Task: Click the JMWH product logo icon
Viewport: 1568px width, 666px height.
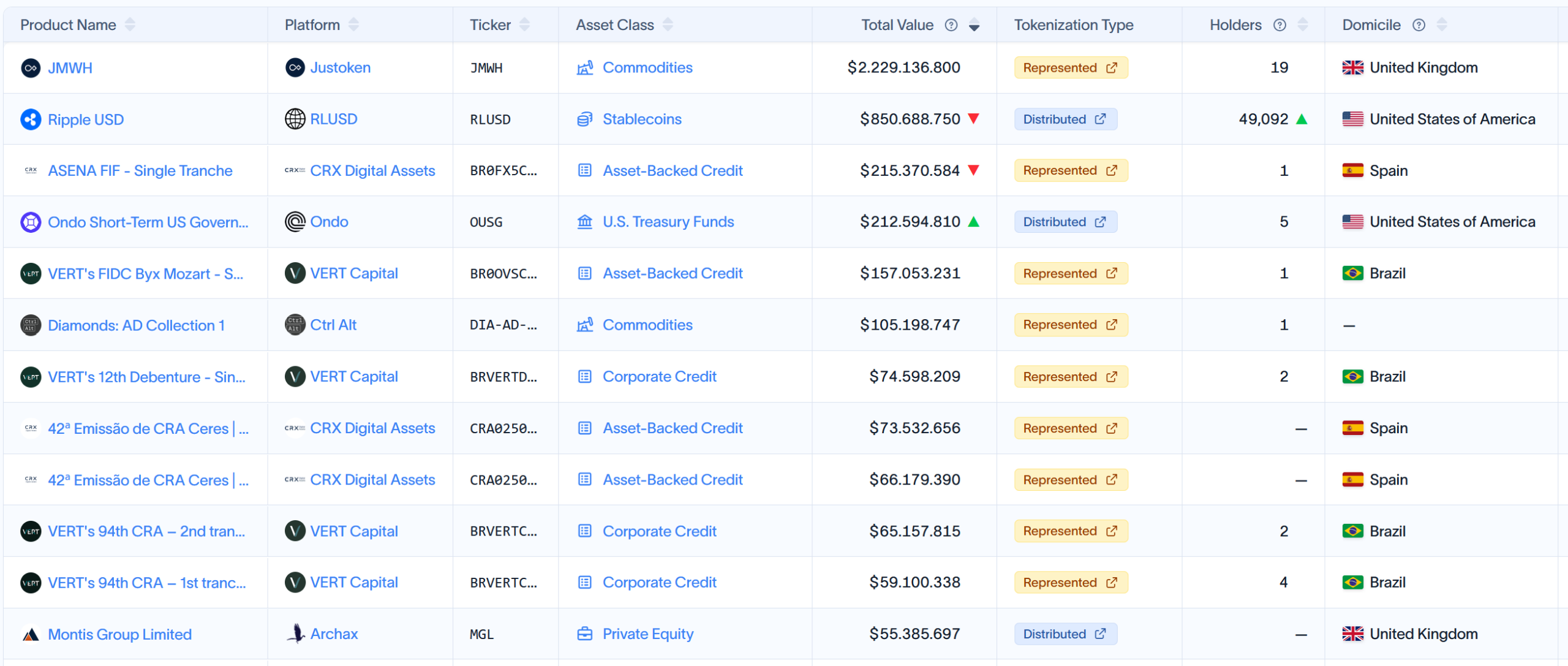Action: pyautogui.click(x=31, y=68)
